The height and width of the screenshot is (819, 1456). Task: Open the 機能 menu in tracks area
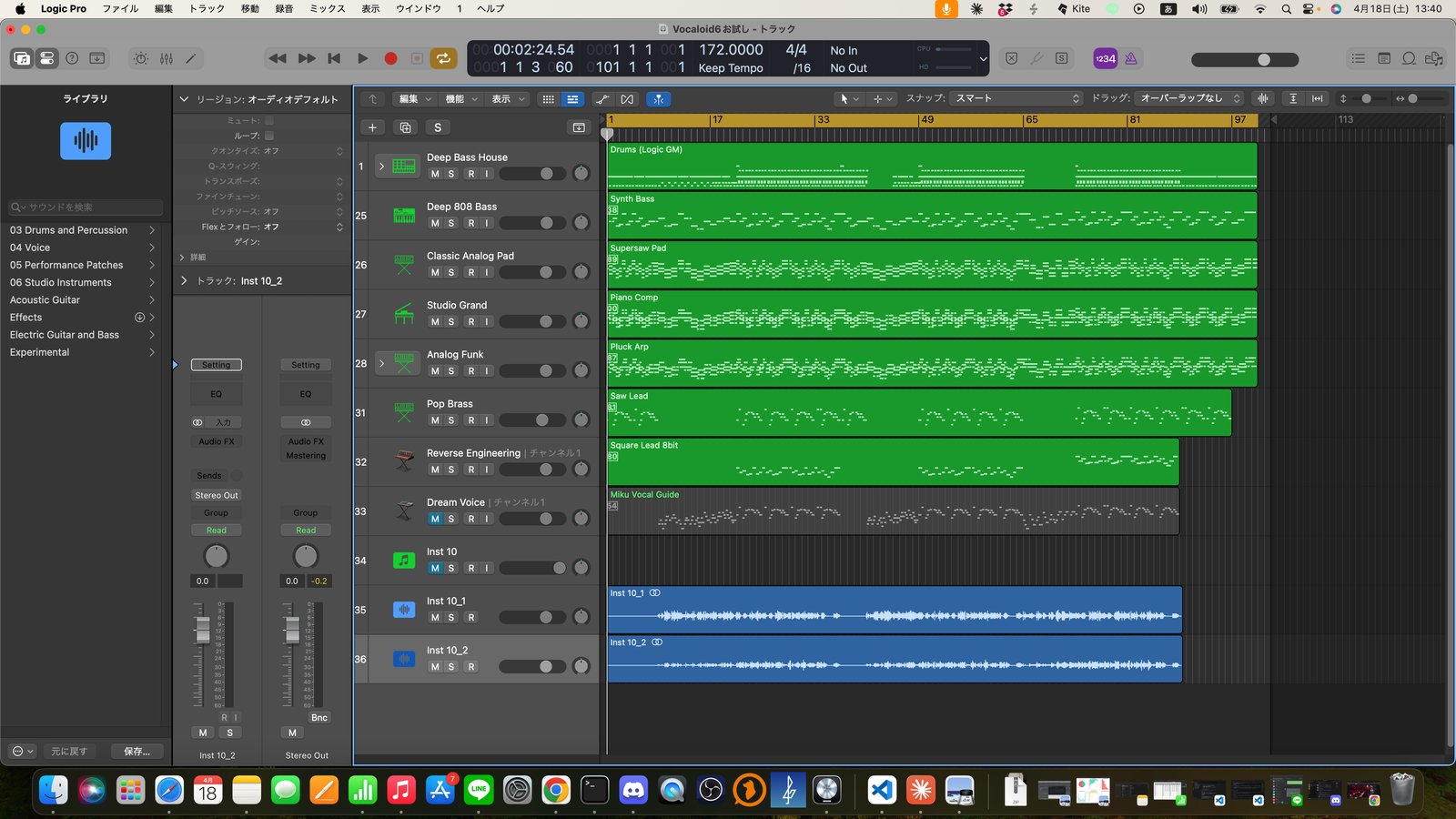tap(460, 99)
